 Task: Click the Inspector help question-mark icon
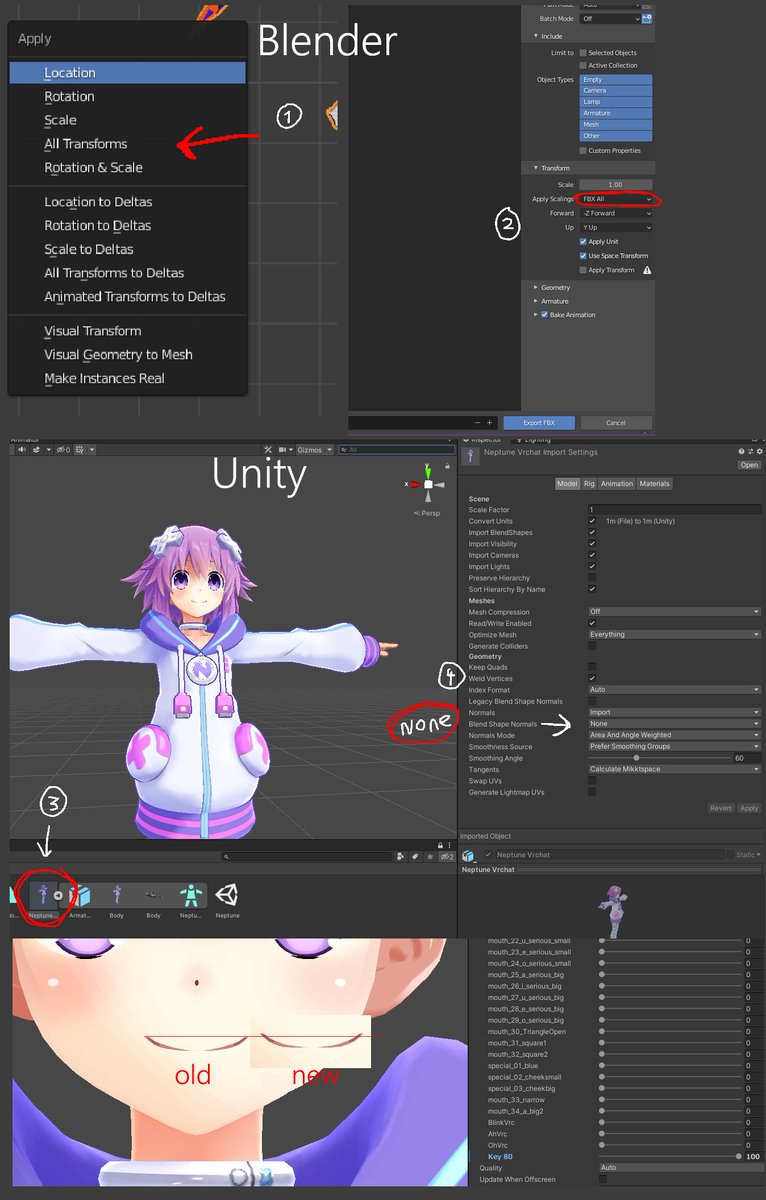pos(740,452)
